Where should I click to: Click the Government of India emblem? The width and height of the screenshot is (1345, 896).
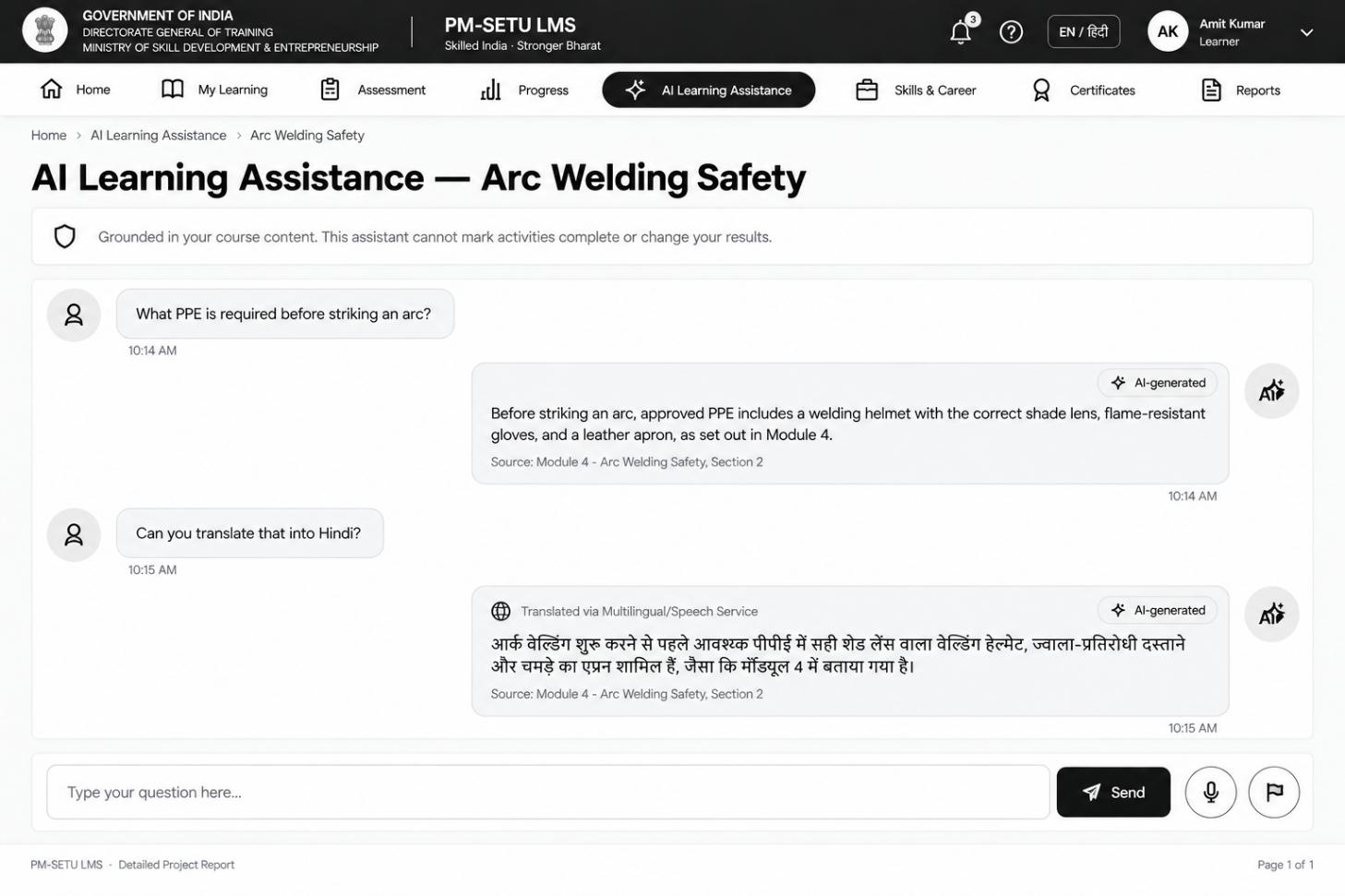coord(44,30)
